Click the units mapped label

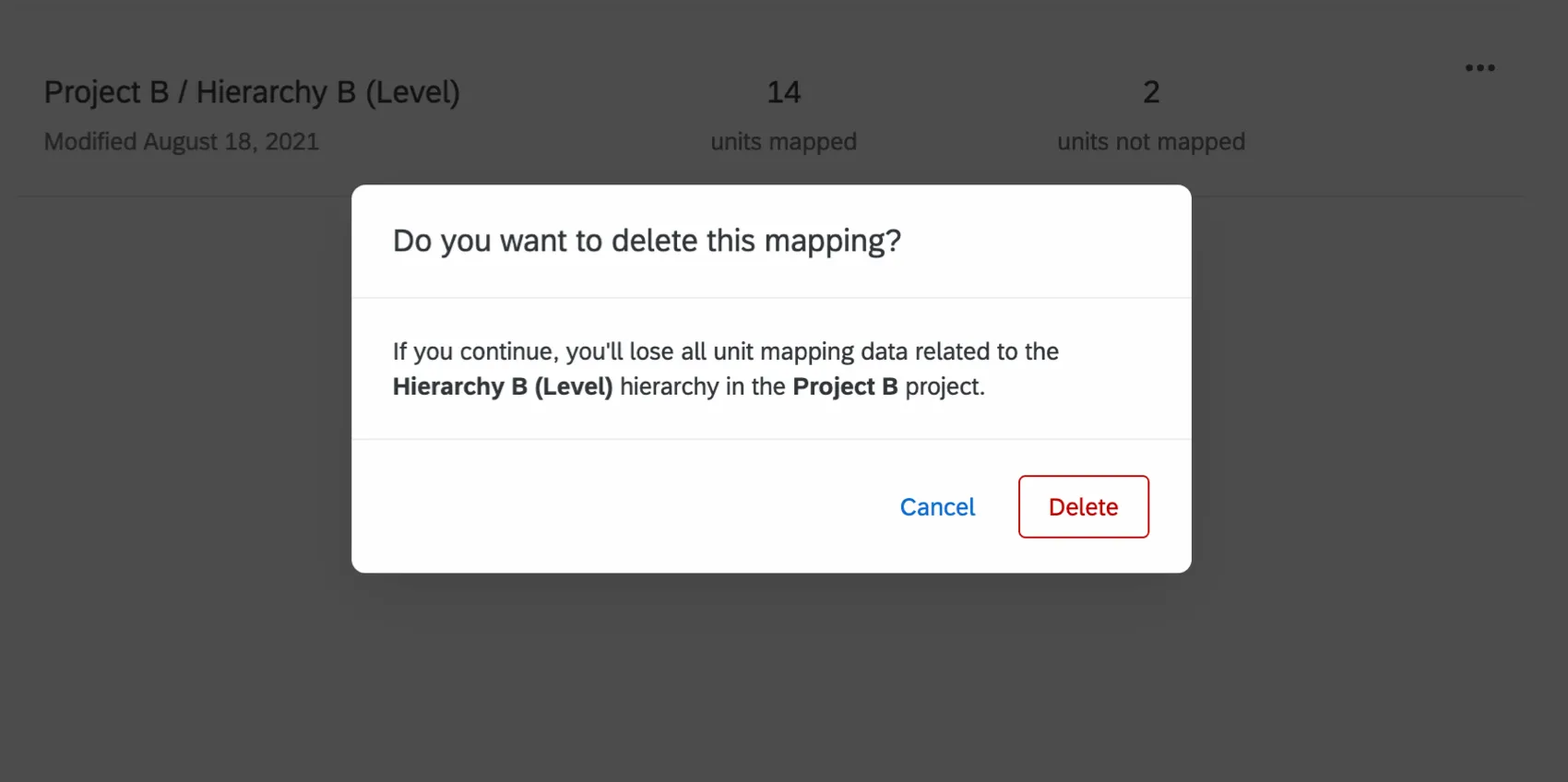(782, 141)
